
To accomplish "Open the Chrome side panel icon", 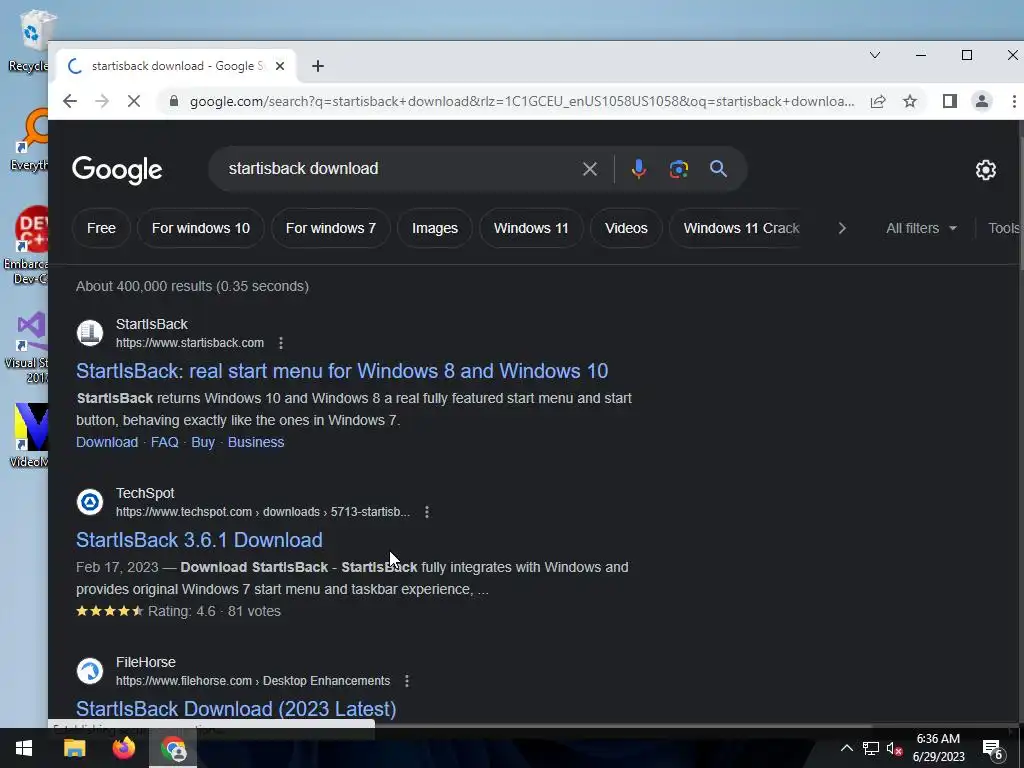I will 950,101.
